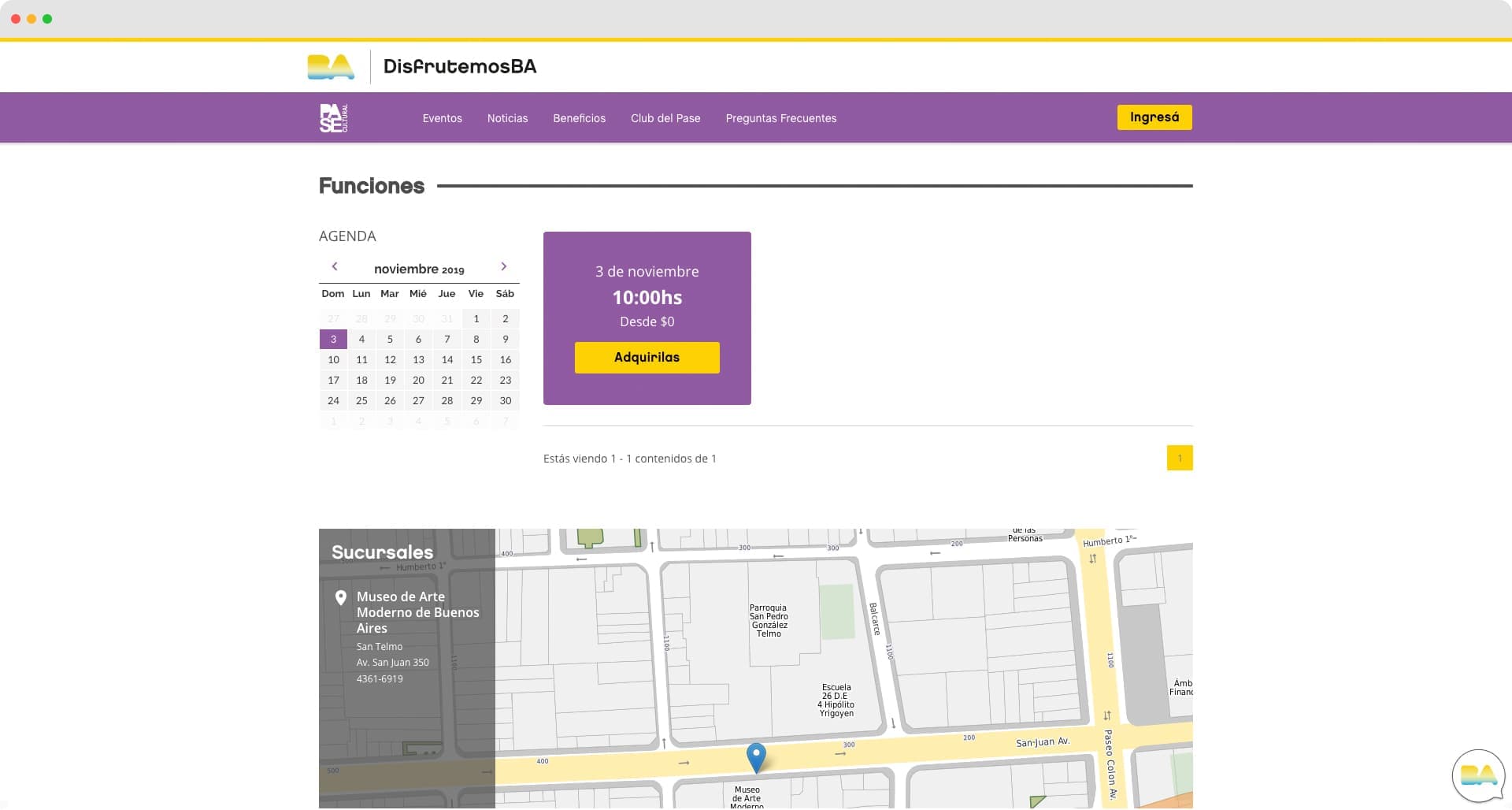
Task: Open Club del Pase menu item
Action: point(665,118)
